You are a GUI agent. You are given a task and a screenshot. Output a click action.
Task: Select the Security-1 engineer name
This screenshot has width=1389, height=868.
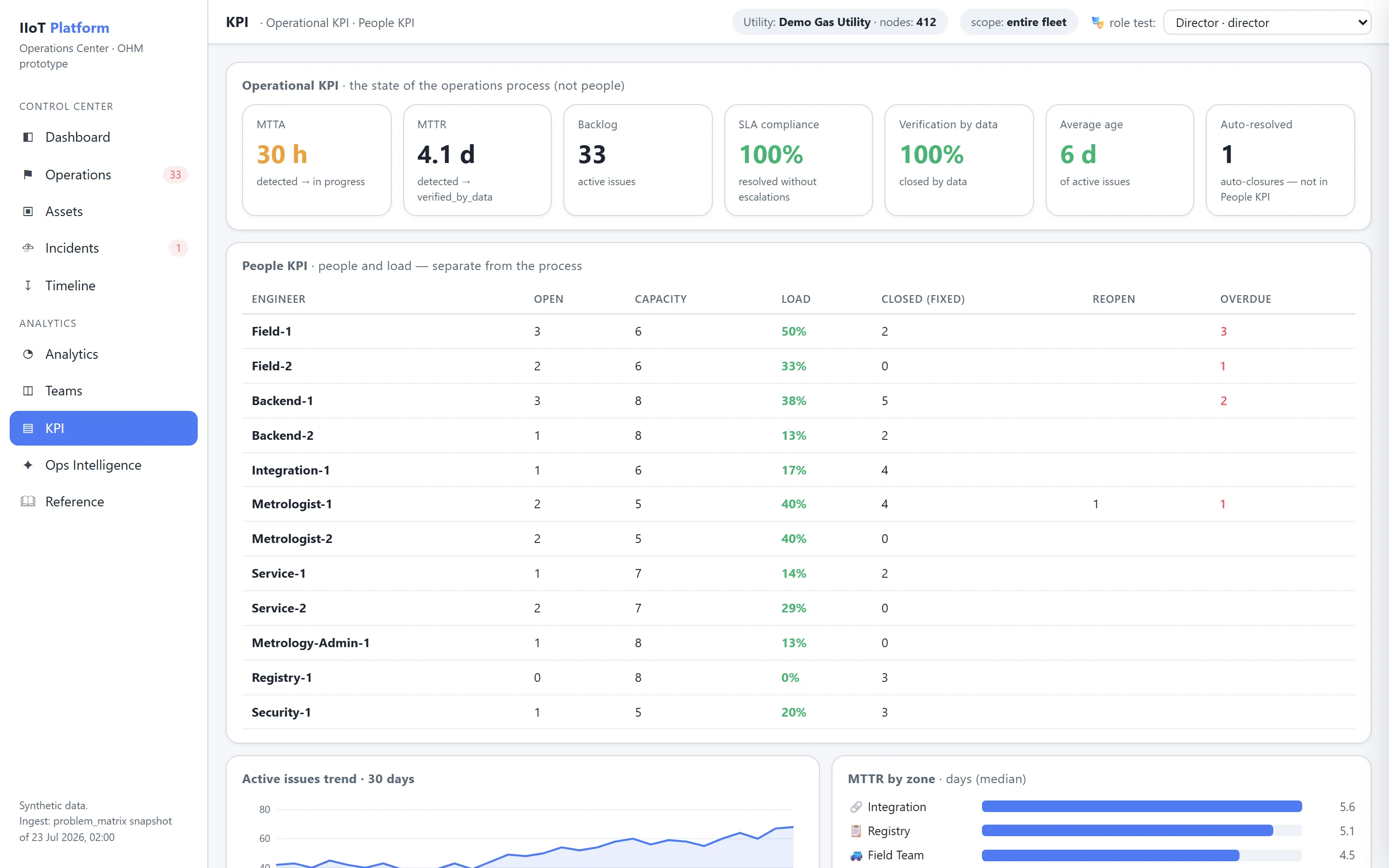point(281,712)
